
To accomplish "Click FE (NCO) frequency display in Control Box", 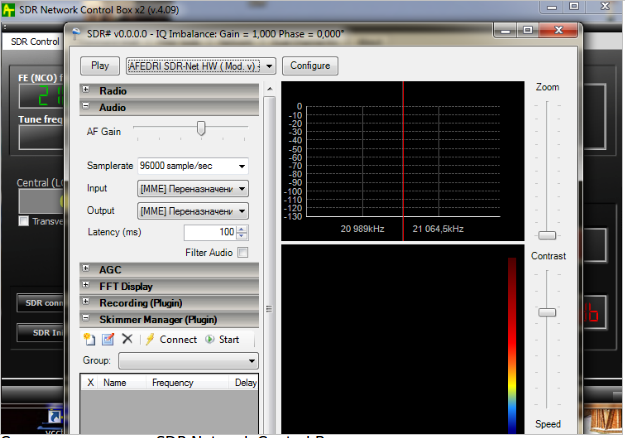I will (41, 96).
